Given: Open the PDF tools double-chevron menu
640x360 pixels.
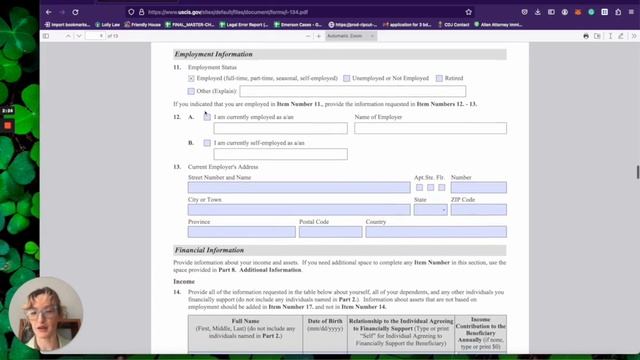Looking at the screenshot, I should click(633, 36).
